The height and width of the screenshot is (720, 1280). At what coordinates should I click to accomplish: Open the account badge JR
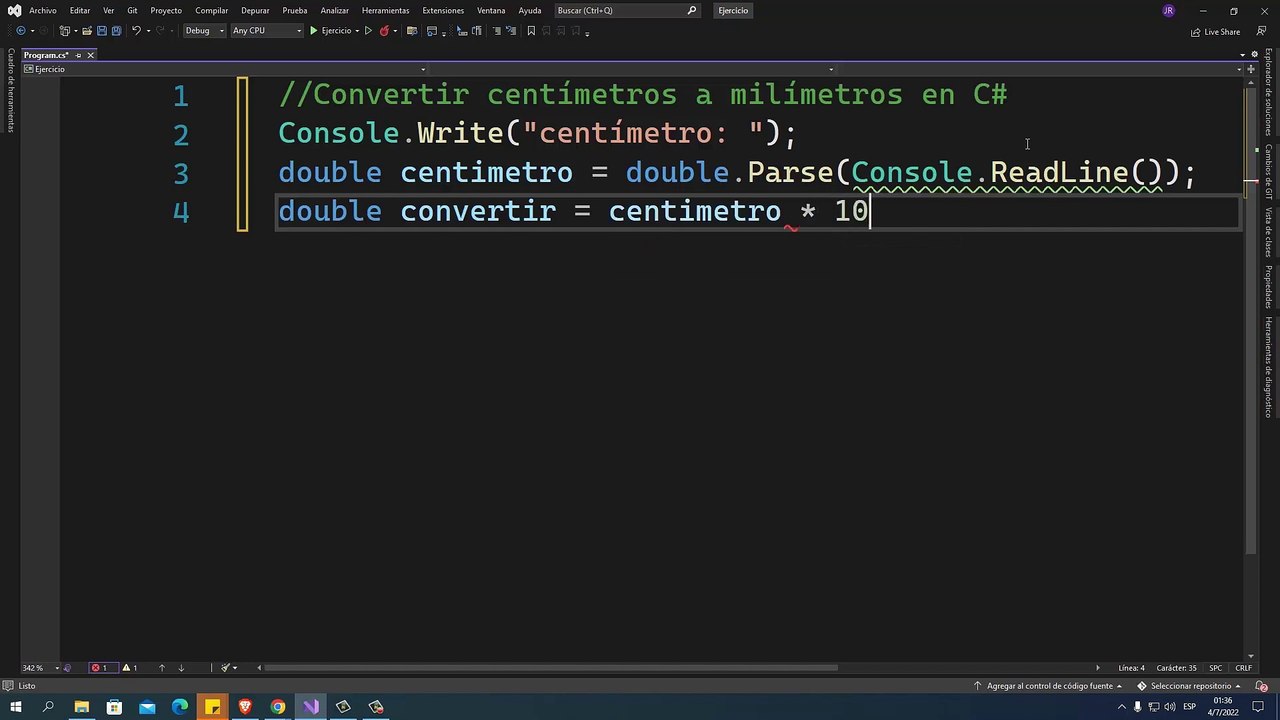click(1168, 10)
